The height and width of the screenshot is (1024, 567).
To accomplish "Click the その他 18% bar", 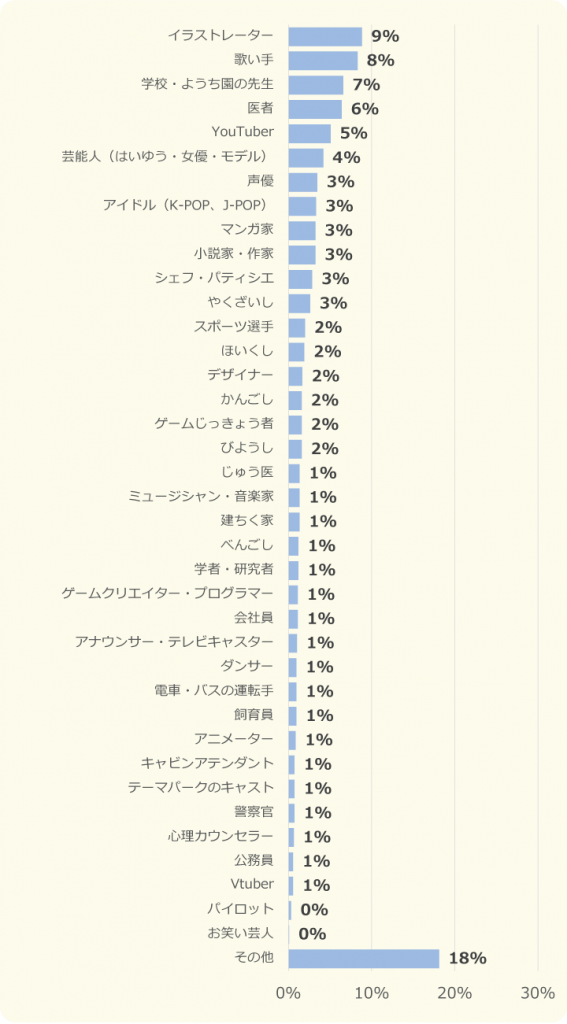I will pyautogui.click(x=364, y=959).
